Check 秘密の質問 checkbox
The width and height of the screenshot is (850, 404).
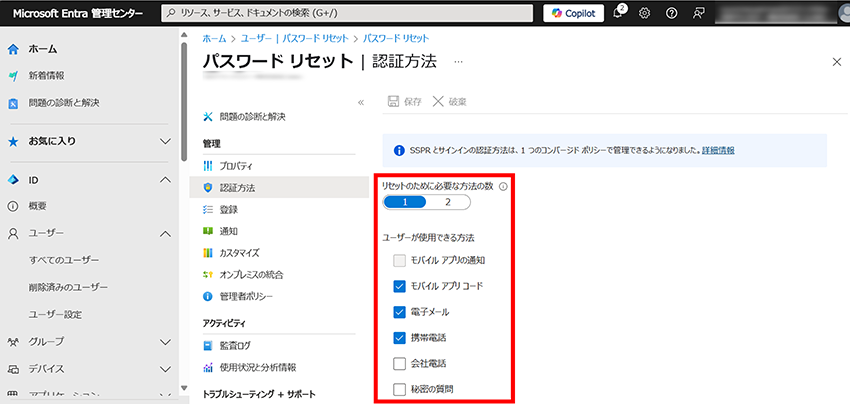400,389
